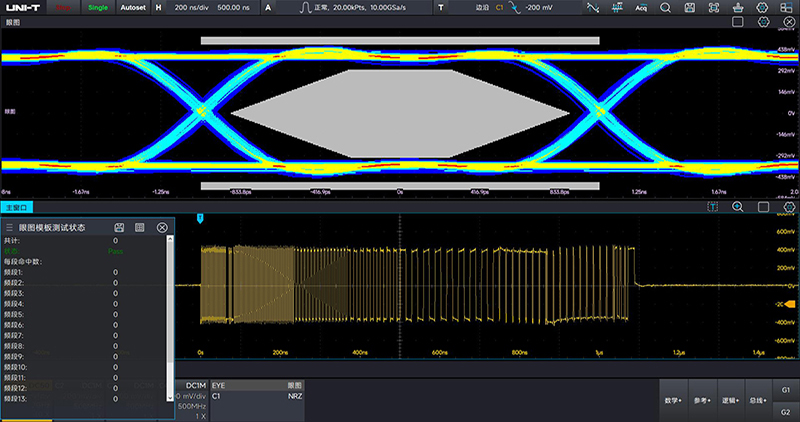The width and height of the screenshot is (800, 422).
Task: Click the upper gray mask bar
Action: 400,40
